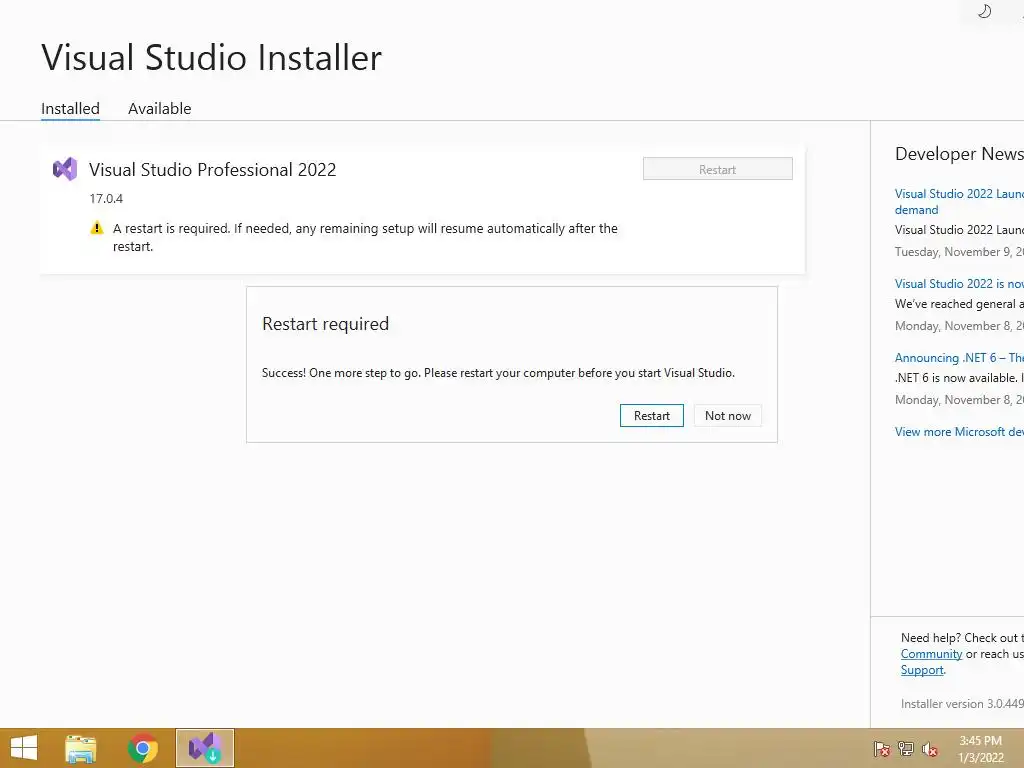Click the network status tray icon
This screenshot has width=1024, height=768.
point(906,749)
